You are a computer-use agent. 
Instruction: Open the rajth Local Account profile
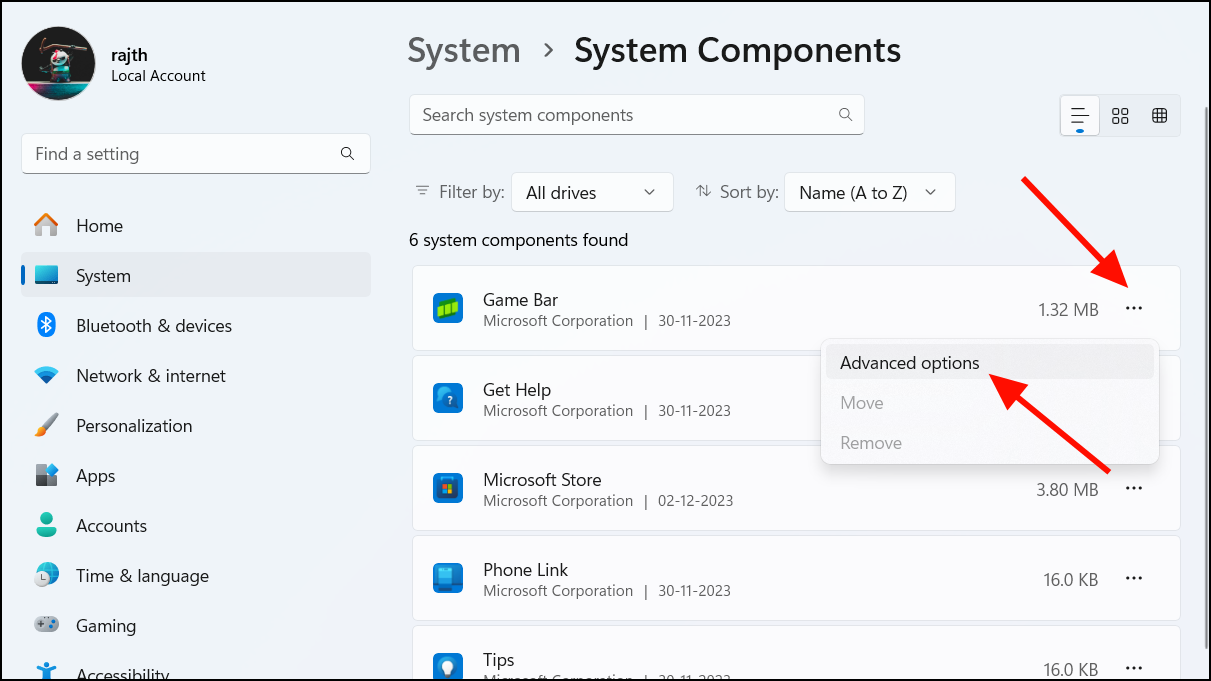click(x=115, y=63)
